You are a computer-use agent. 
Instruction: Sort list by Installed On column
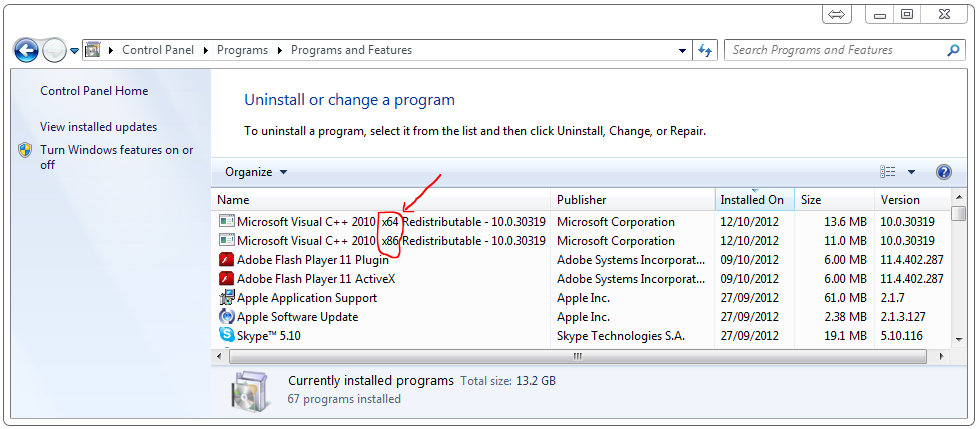[x=754, y=200]
